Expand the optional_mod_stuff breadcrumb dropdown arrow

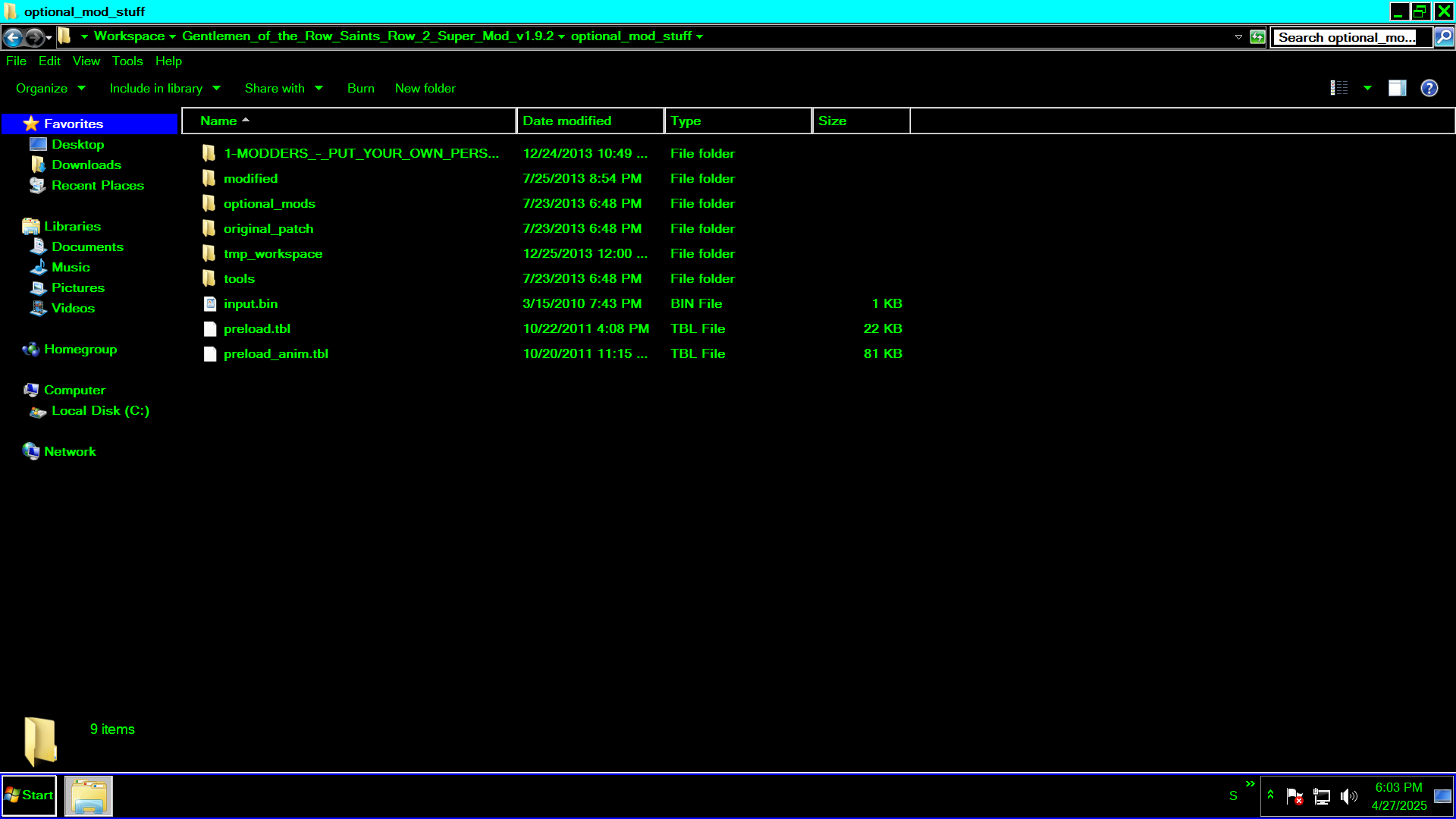click(x=699, y=36)
